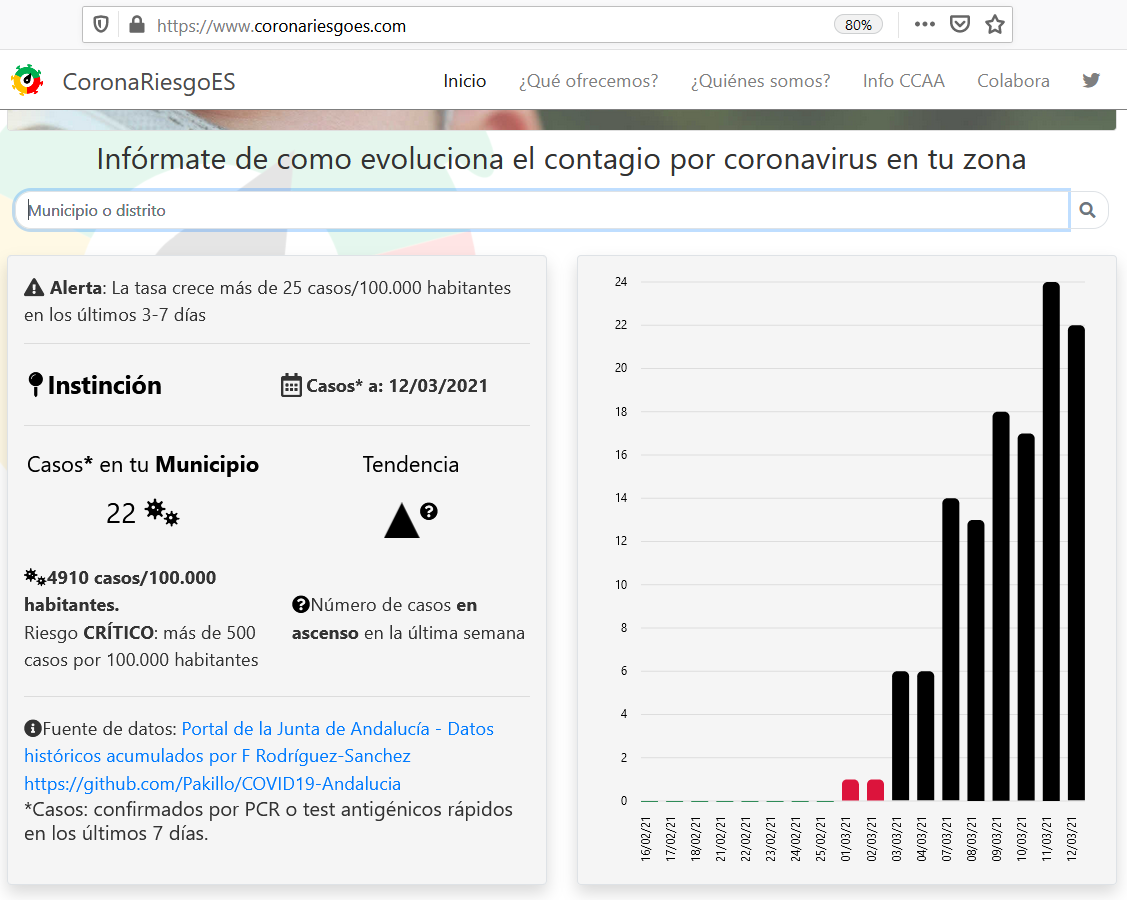Click the 'Casos* en tu Municipio' heading
Viewport: 1127px width, 900px height.
(x=143, y=464)
